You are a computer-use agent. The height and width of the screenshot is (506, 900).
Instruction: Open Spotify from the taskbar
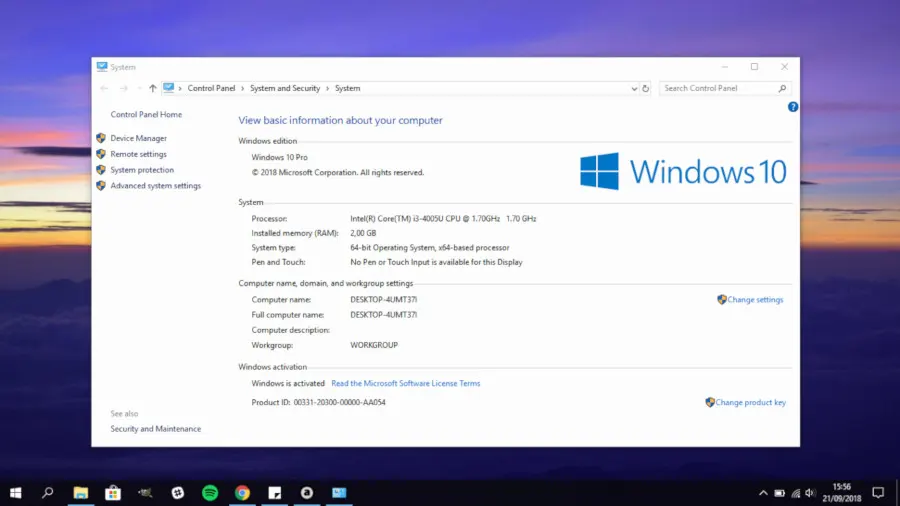210,493
